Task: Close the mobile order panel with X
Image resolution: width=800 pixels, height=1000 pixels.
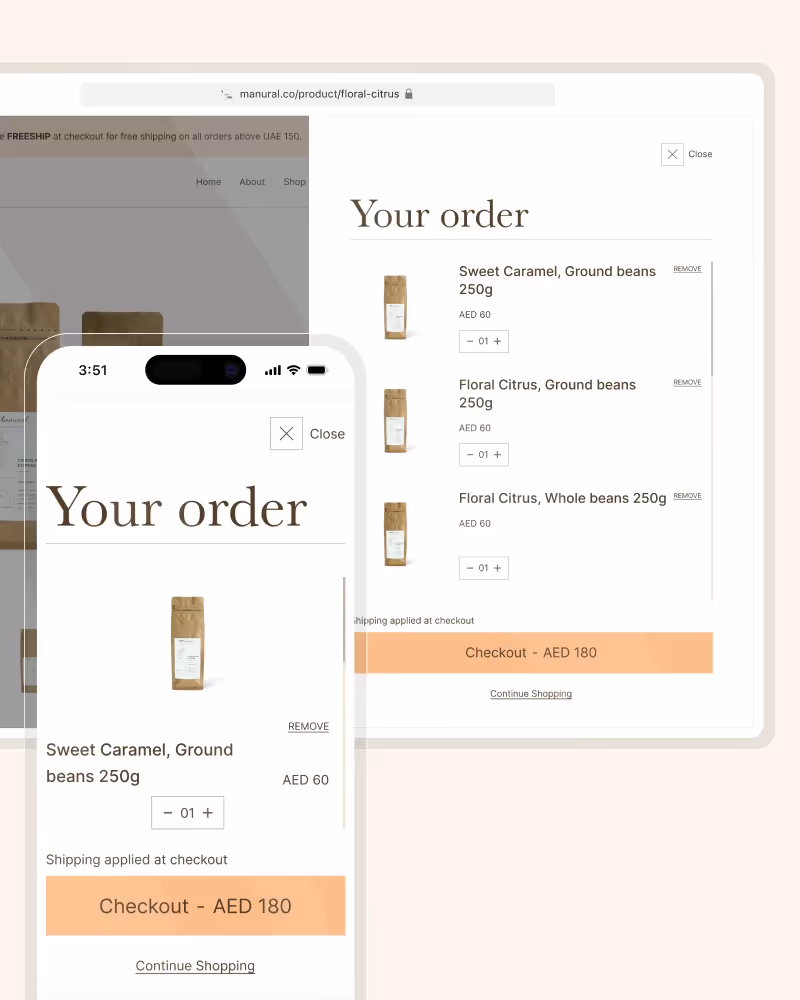Action: click(286, 434)
